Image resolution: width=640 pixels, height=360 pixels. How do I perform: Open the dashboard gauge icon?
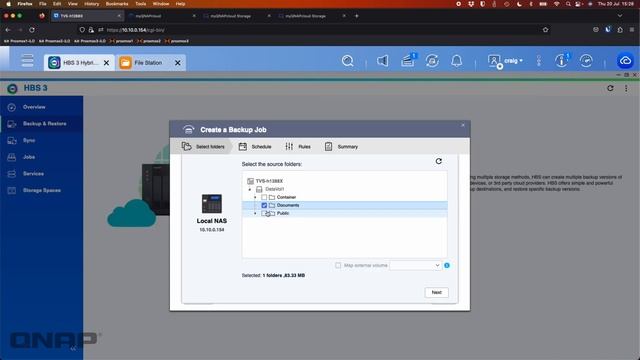[586, 61]
